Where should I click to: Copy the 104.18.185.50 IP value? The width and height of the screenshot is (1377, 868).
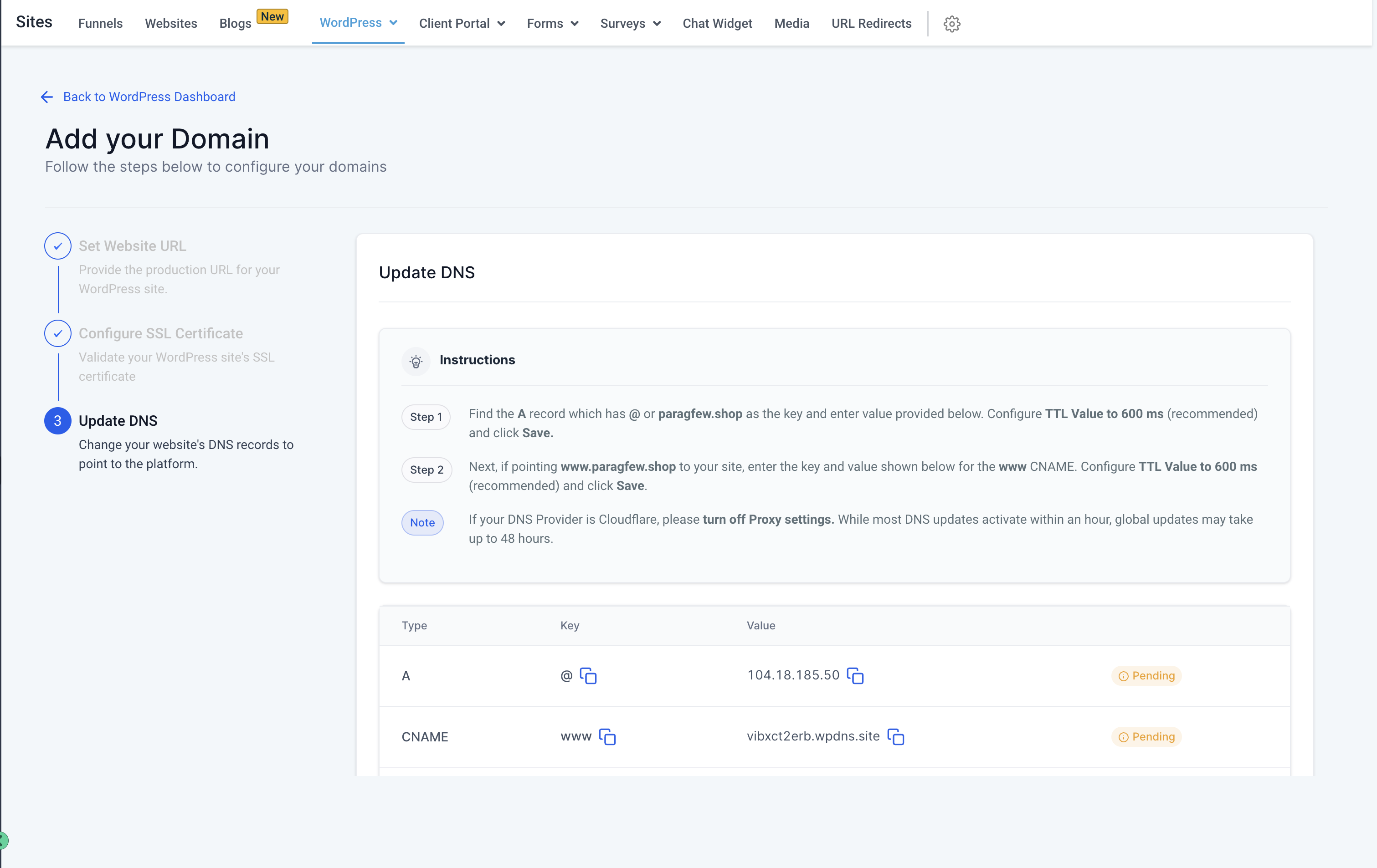(855, 675)
